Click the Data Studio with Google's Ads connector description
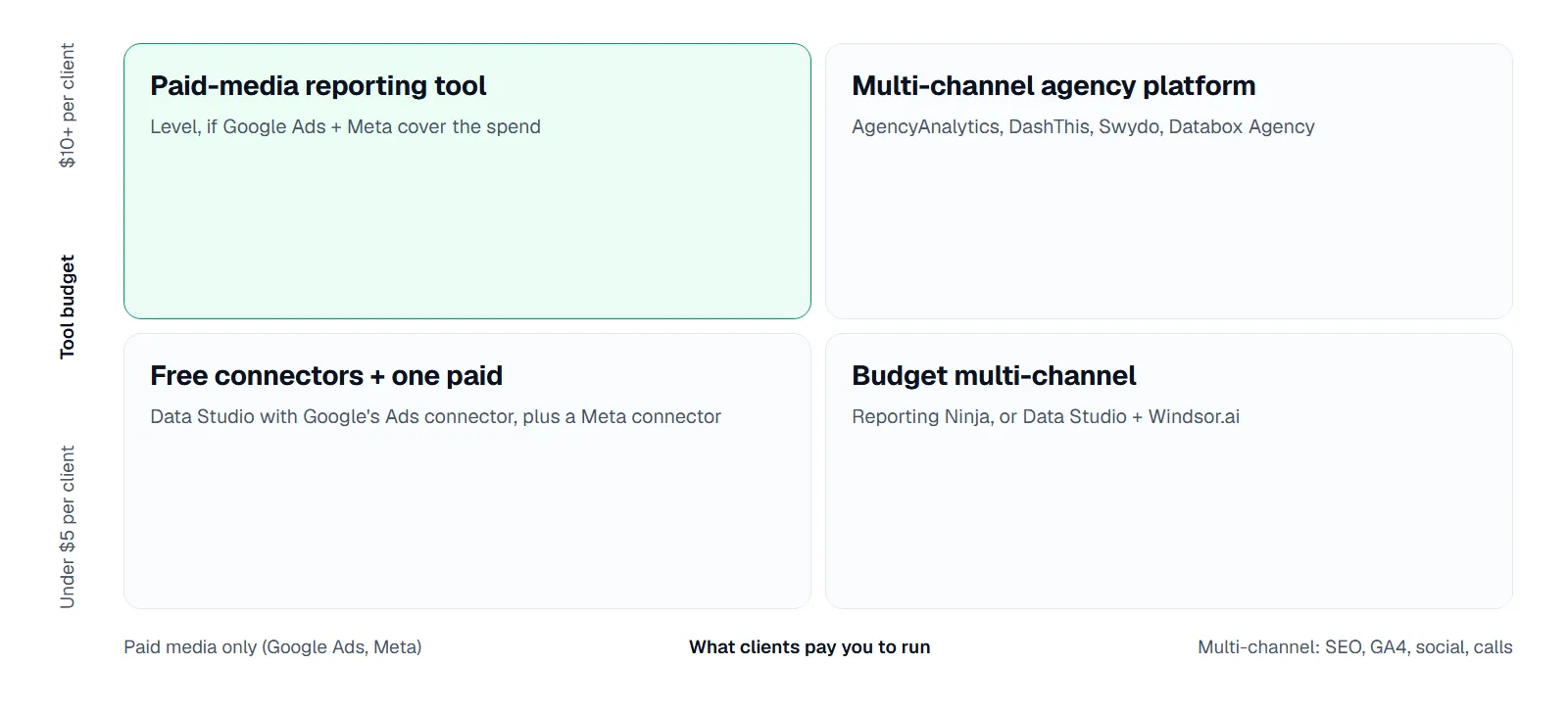The image size is (1568, 713). point(435,416)
